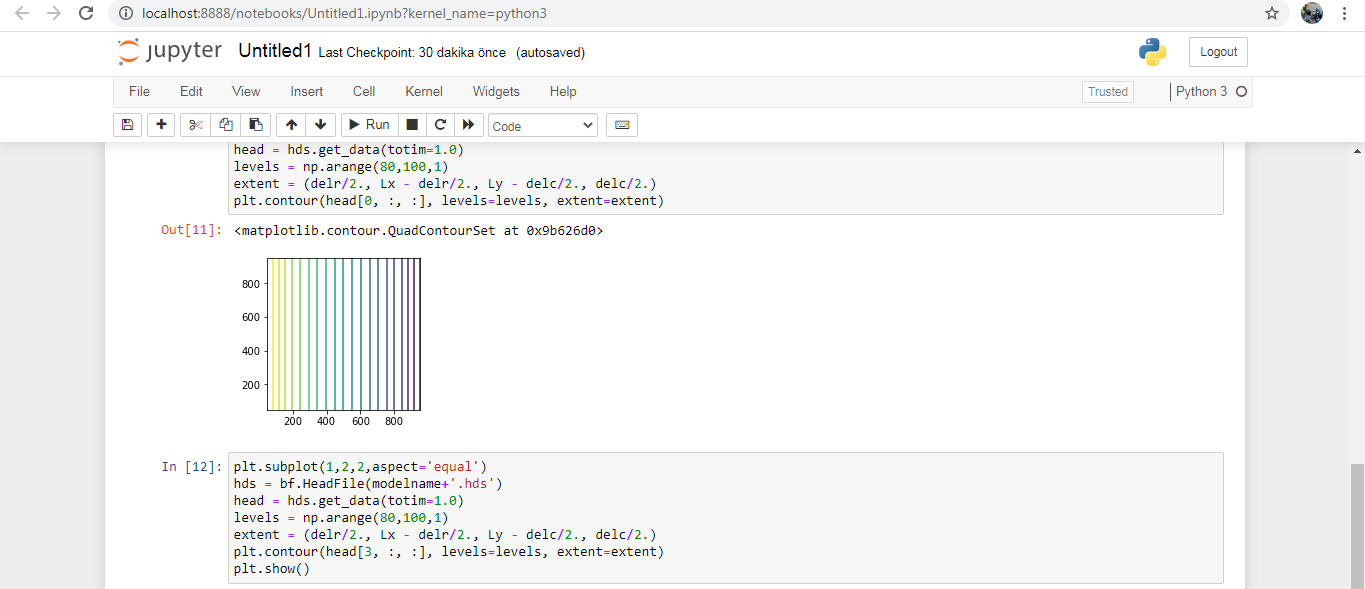Click the Jupyter logo
Screen dimensions: 1365x589
(169, 52)
